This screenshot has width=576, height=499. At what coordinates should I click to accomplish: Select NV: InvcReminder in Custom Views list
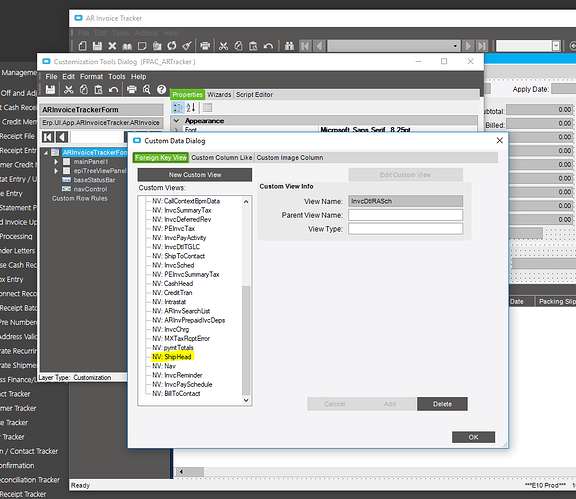(x=177, y=375)
